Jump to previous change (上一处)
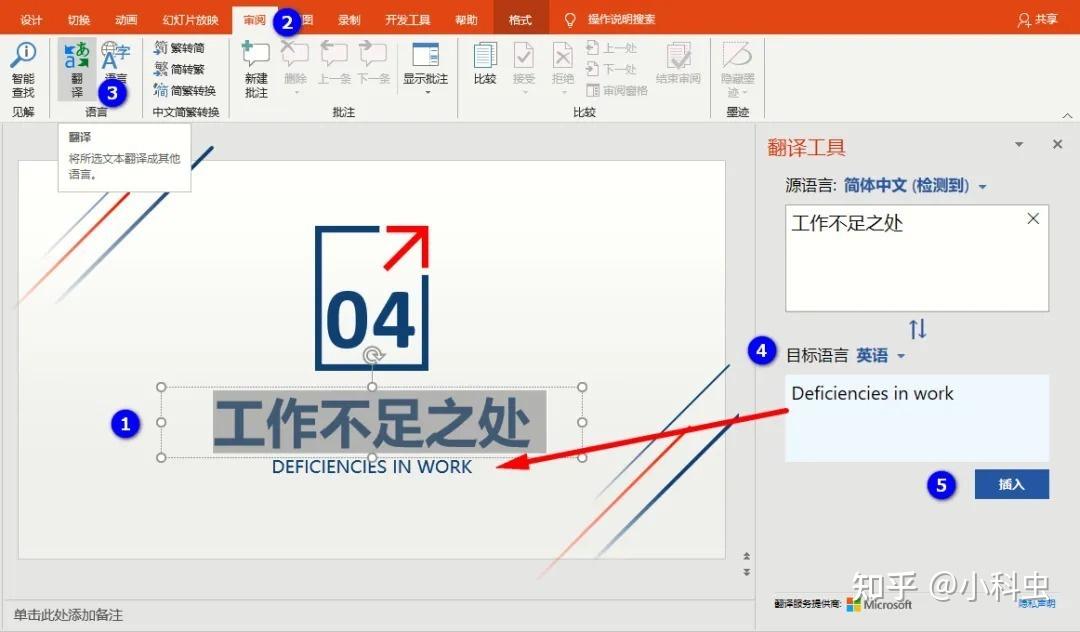Image resolution: width=1080 pixels, height=632 pixels. tap(611, 48)
